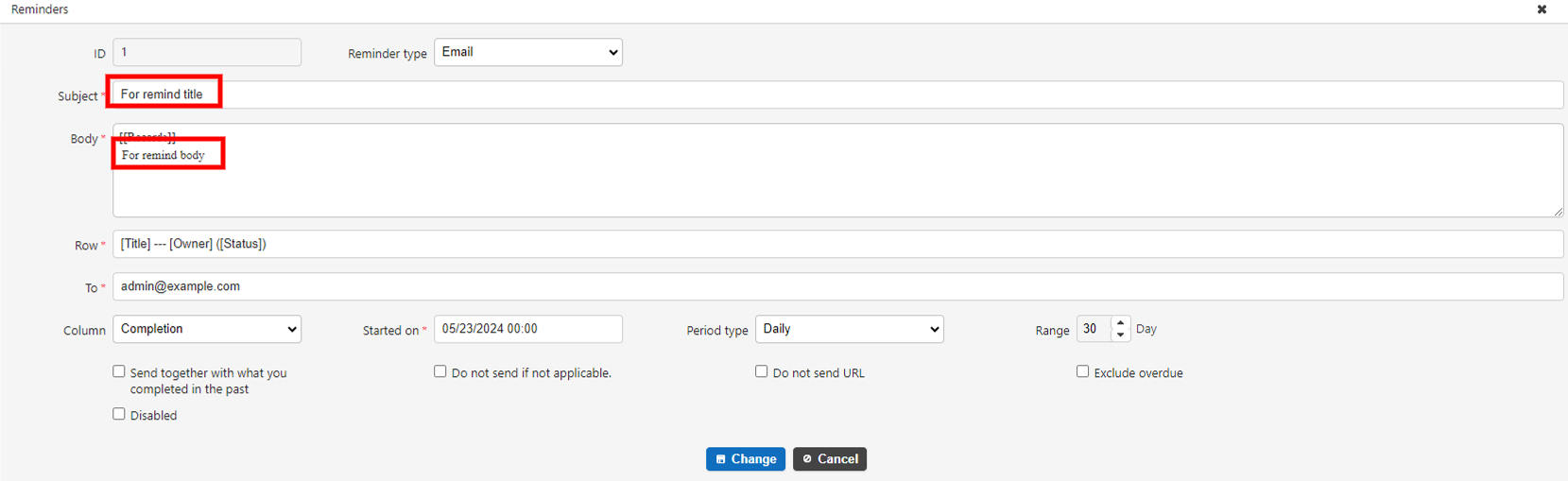The height and width of the screenshot is (481, 1568).
Task: Click the Cancel button
Action: 830,459
